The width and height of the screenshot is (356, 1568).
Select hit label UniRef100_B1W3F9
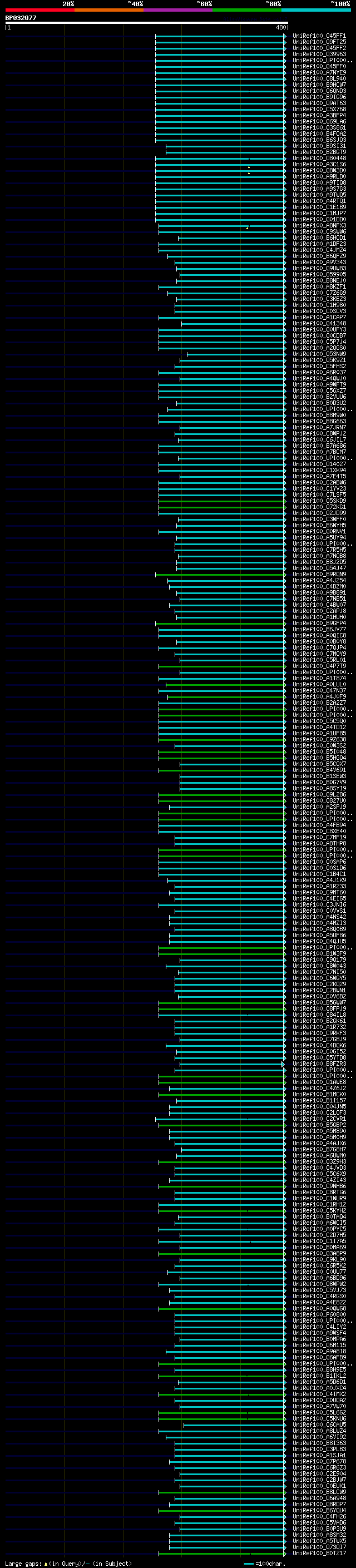pos(319,953)
